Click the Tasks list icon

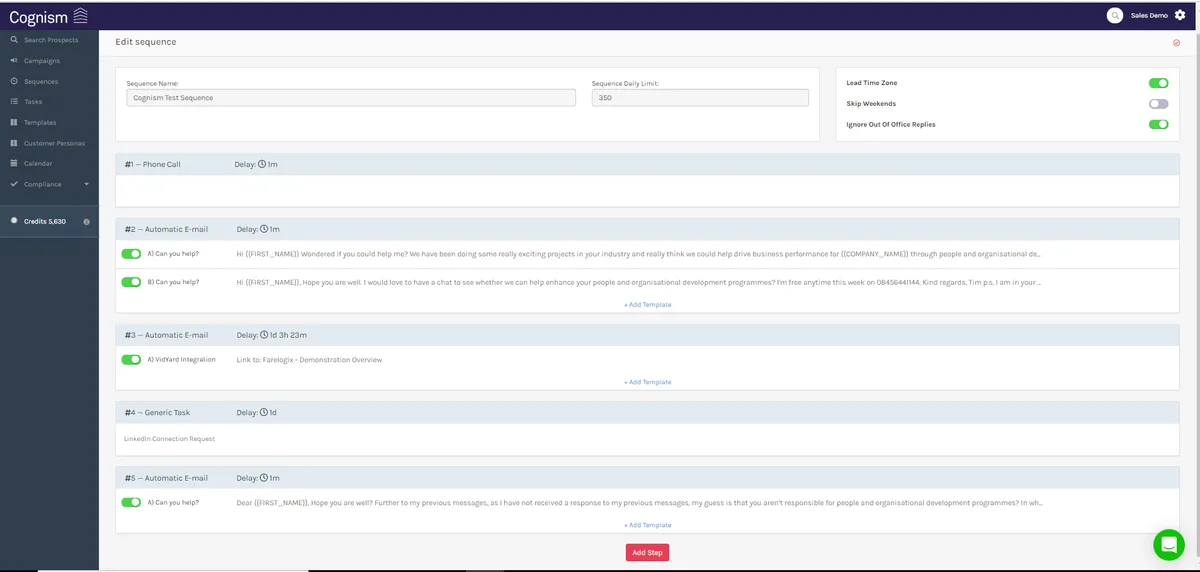[14, 101]
